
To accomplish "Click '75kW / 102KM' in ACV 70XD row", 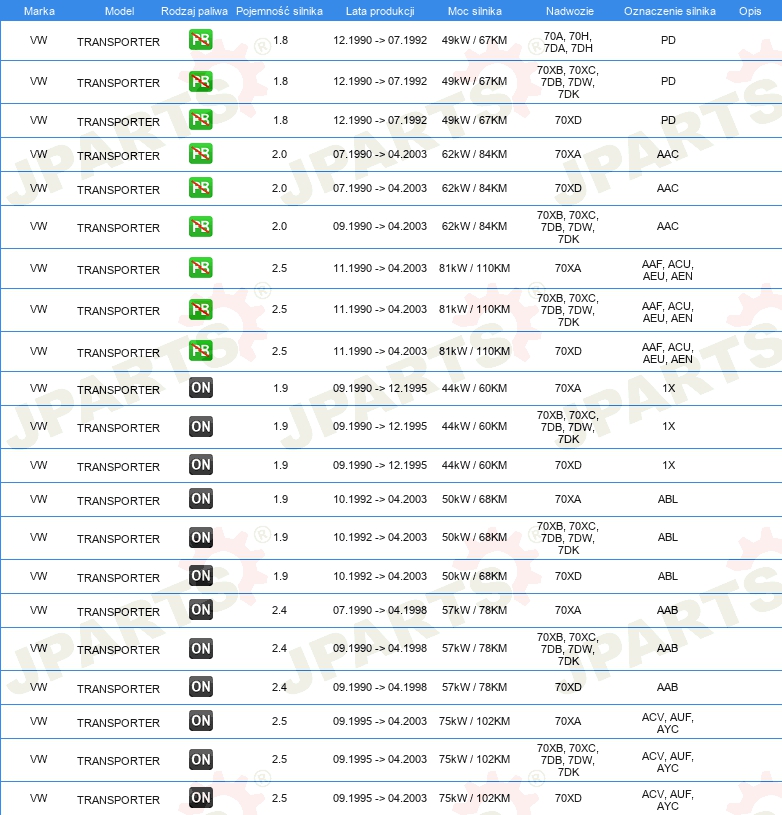I will (x=474, y=798).
